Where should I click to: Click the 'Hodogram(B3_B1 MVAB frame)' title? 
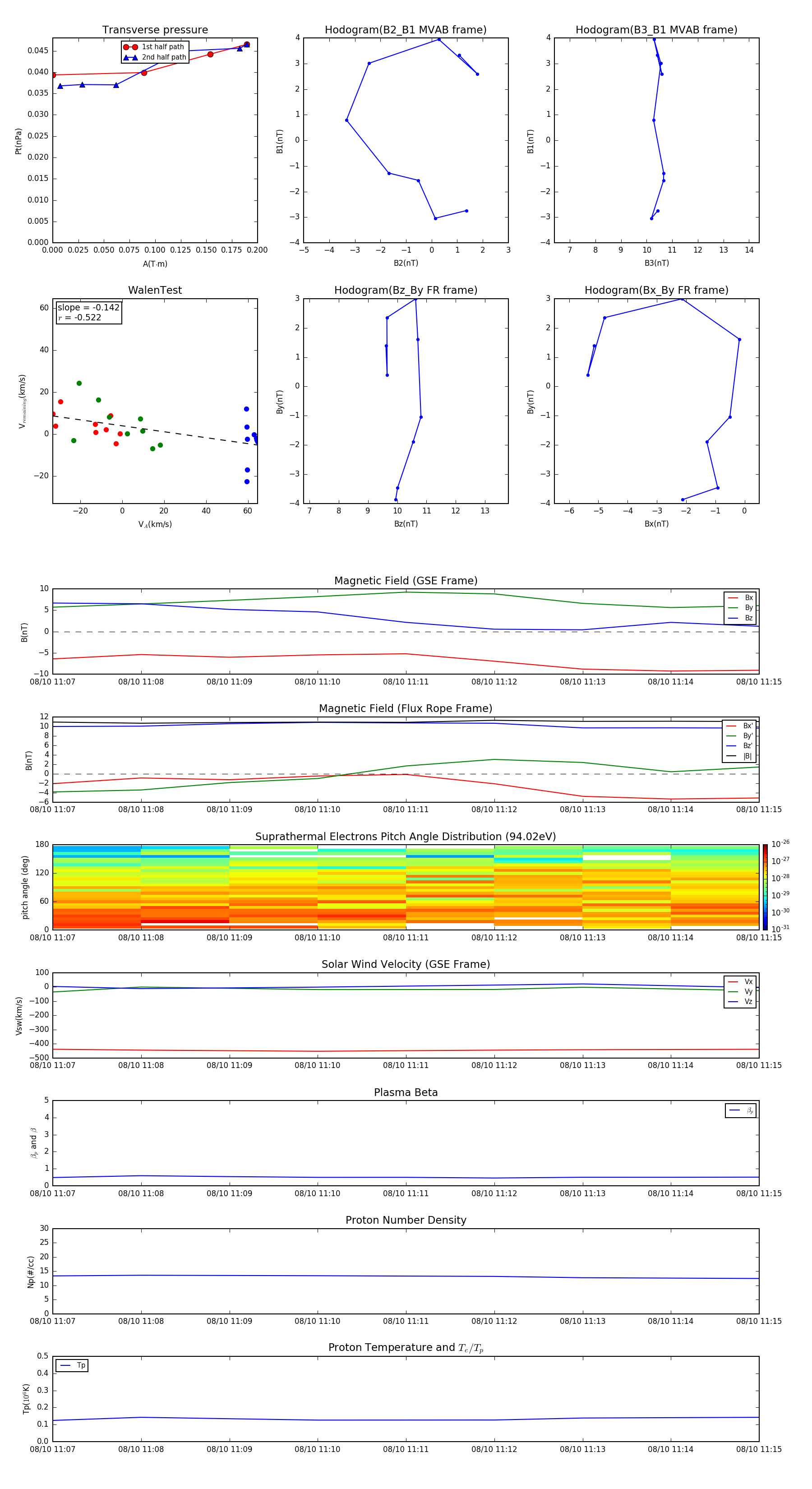[656, 30]
